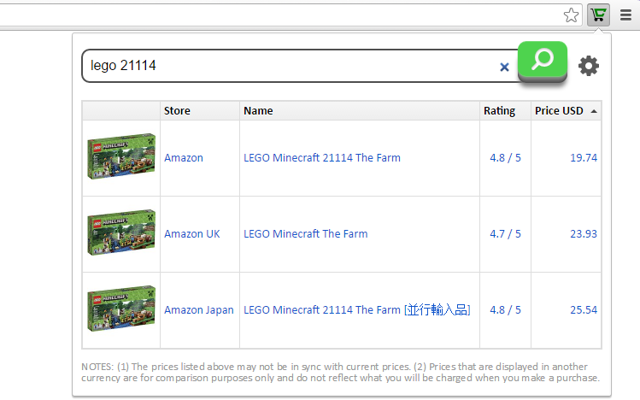
Task: Open the Amazon store link
Action: click(x=184, y=158)
